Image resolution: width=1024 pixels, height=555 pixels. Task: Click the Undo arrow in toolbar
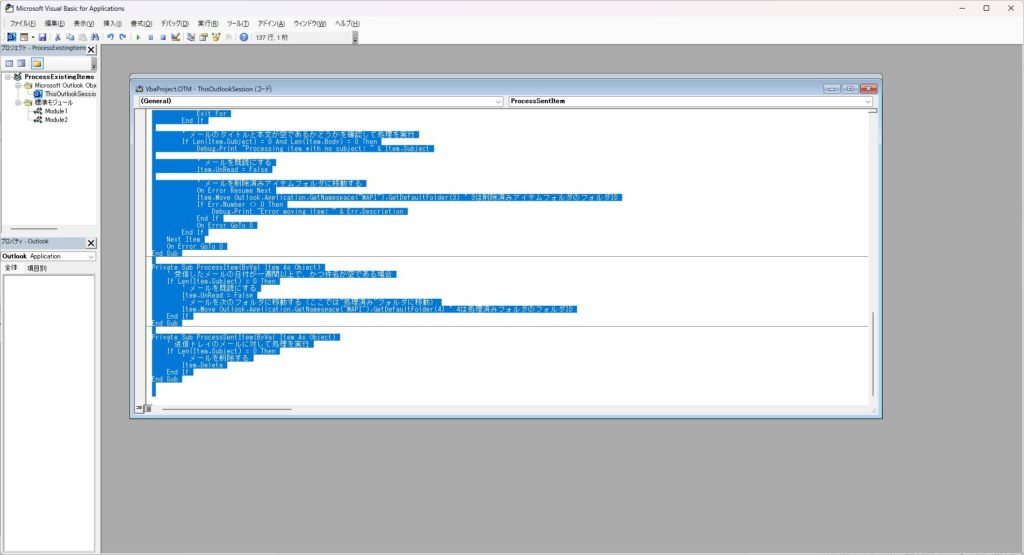click(110, 37)
